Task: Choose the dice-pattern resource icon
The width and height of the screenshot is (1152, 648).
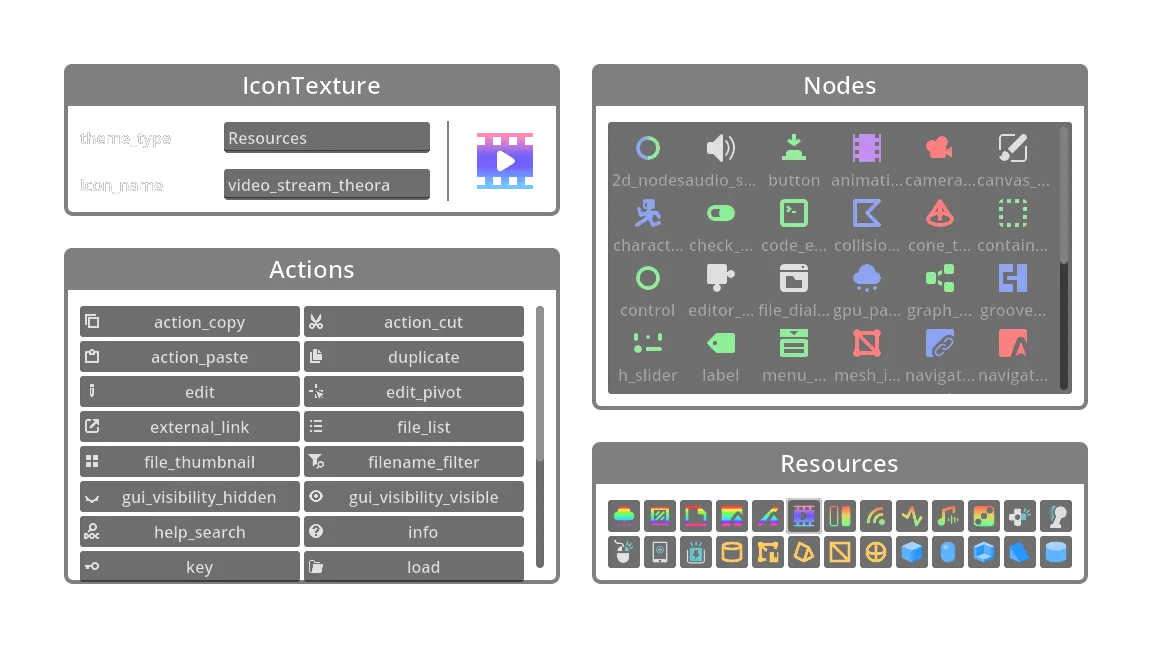Action: [984, 516]
